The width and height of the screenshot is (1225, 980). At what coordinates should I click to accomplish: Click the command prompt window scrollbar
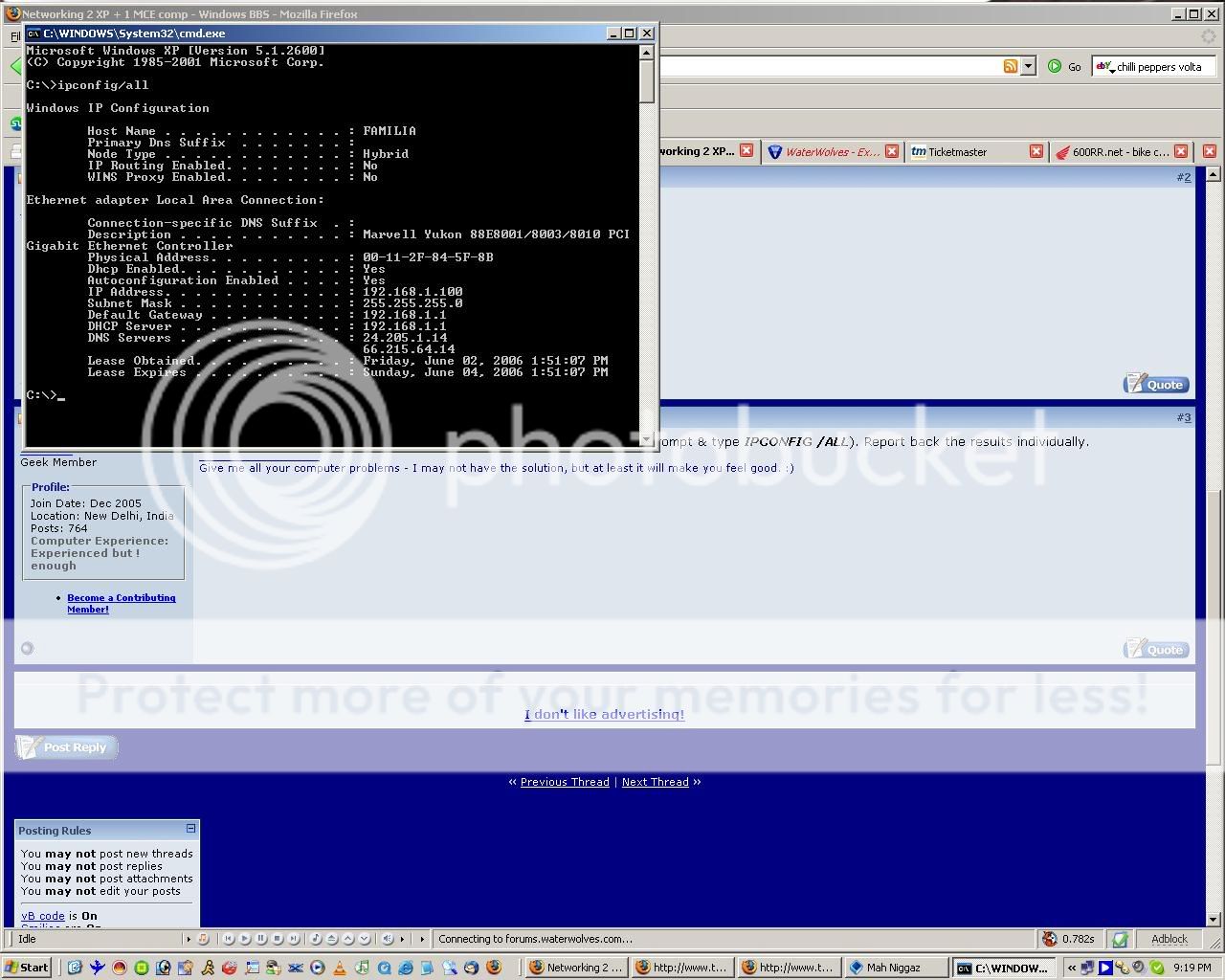[x=647, y=246]
